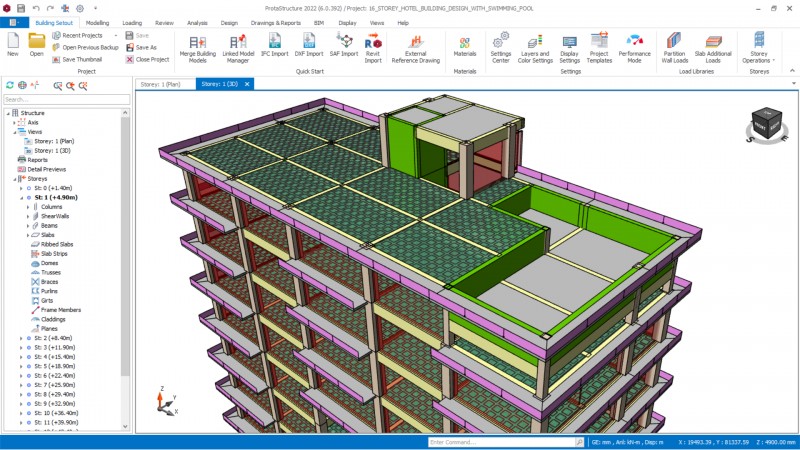Collapse the Structure root node
The height and width of the screenshot is (450, 800).
[8, 113]
